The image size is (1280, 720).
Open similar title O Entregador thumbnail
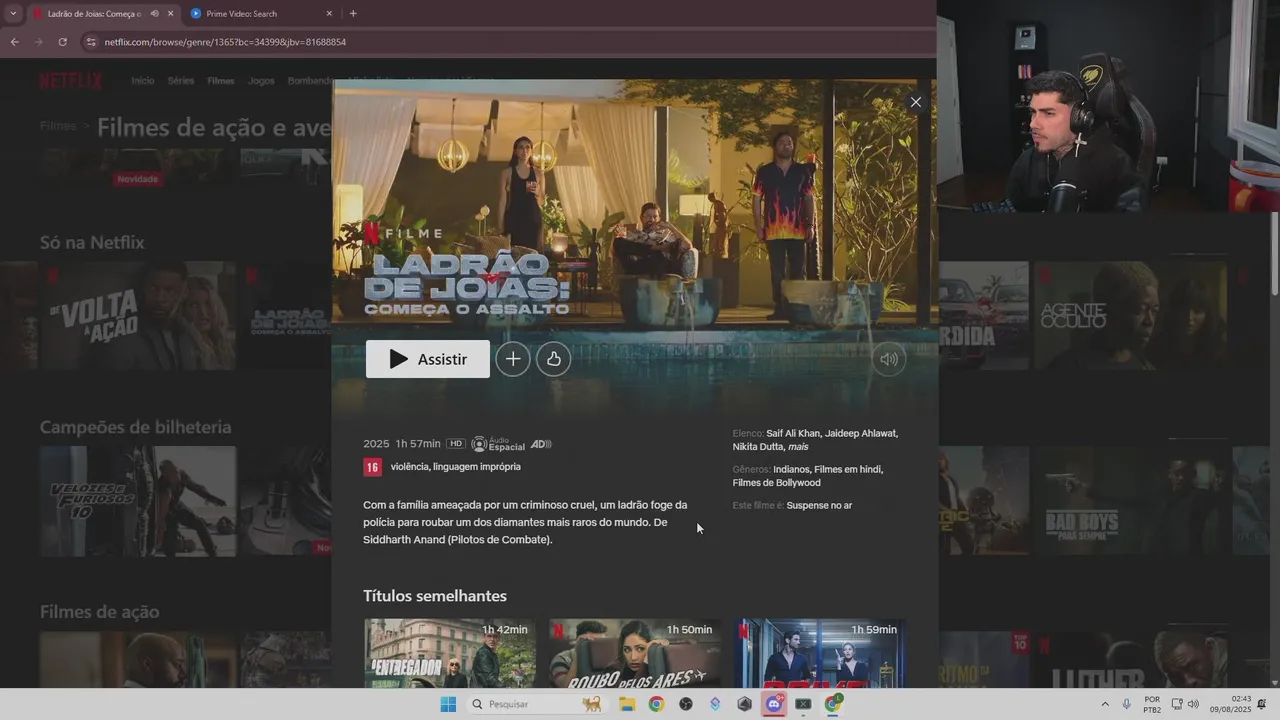point(450,653)
